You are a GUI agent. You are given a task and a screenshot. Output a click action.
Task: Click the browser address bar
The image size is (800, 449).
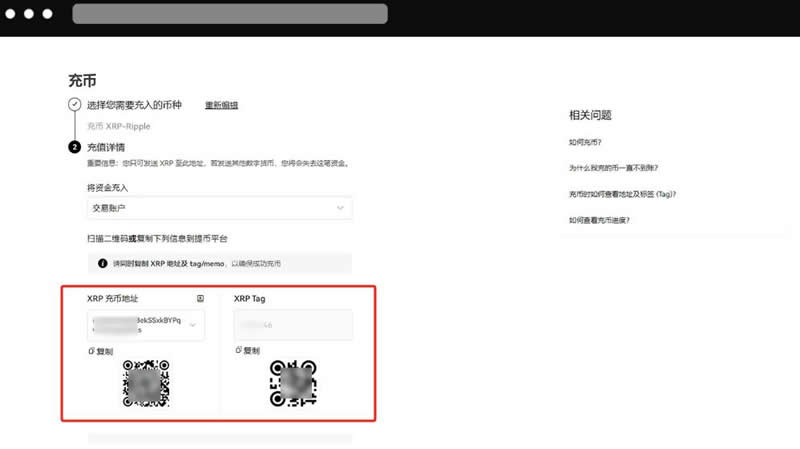[230, 14]
